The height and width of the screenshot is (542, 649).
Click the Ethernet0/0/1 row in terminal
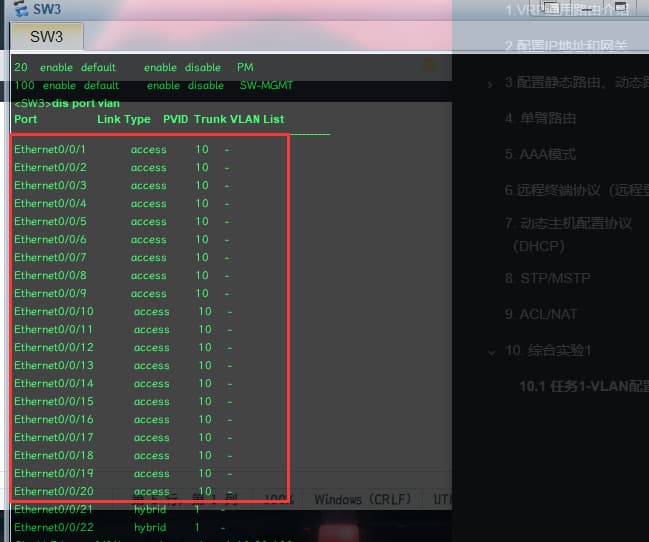(x=120, y=149)
